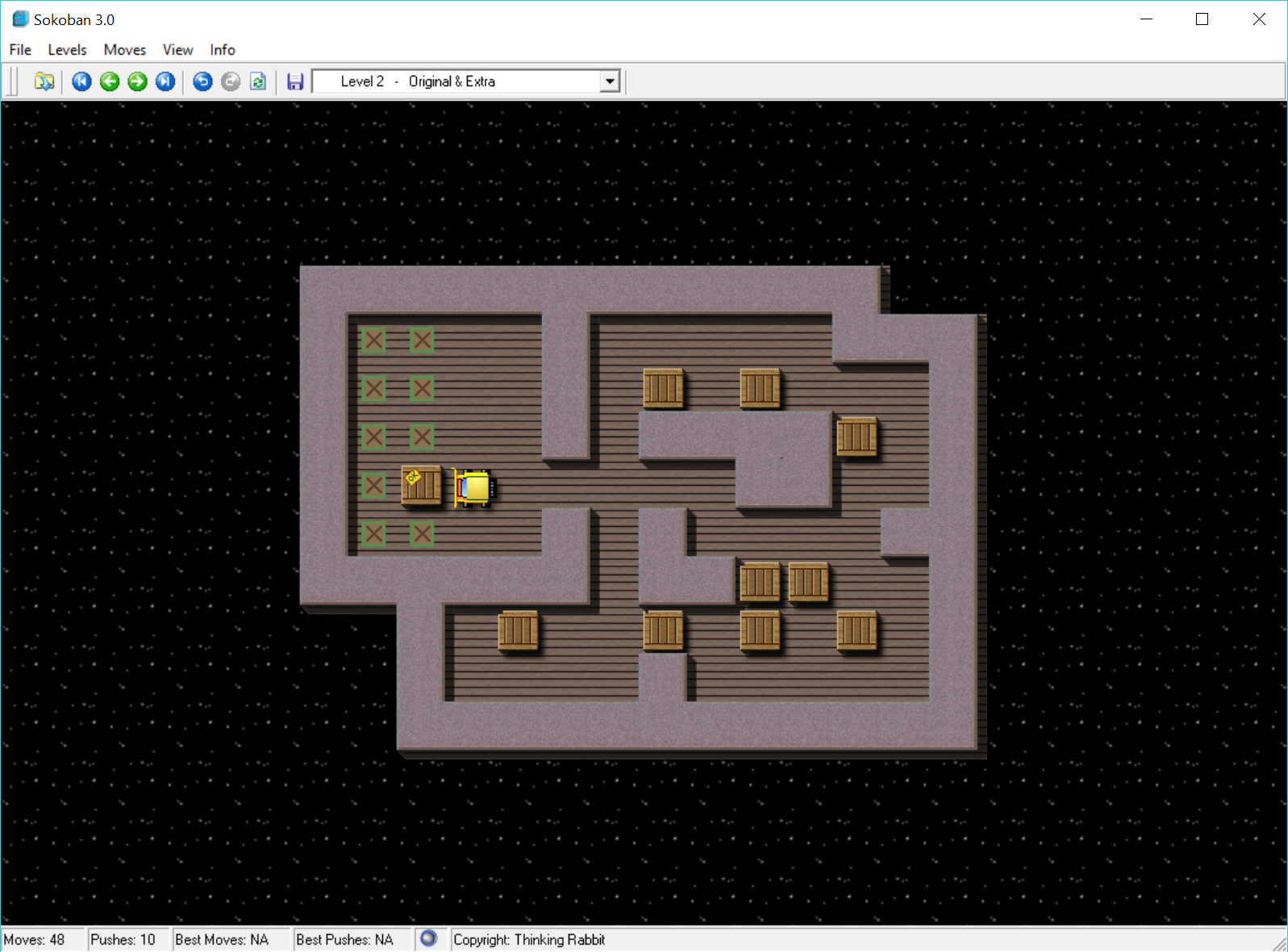Open the File menu
The width and height of the screenshot is (1288, 952).
(x=20, y=50)
